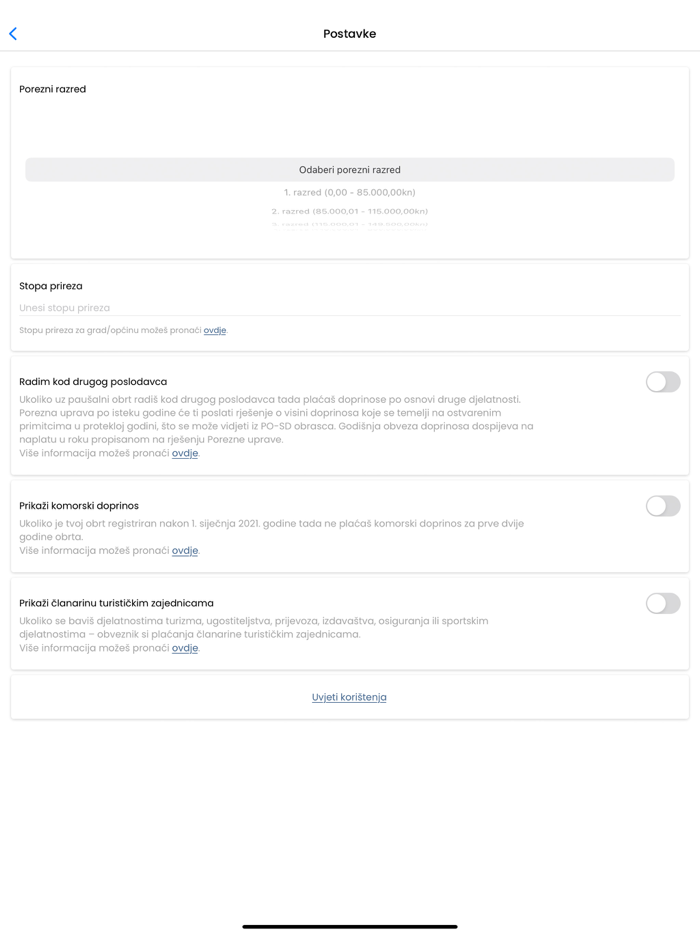The image size is (700, 934).
Task: Open ovdje link for stopa prireza lookup
Action: pyautogui.click(x=214, y=330)
